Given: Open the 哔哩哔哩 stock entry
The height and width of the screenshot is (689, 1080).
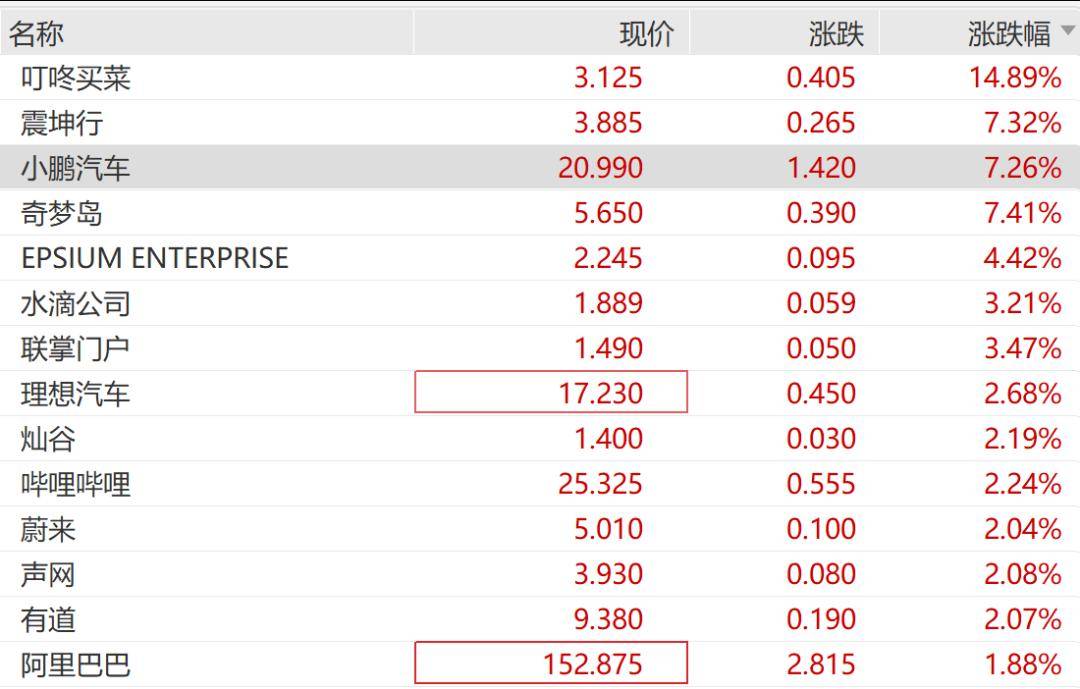Looking at the screenshot, I should click(x=76, y=484).
